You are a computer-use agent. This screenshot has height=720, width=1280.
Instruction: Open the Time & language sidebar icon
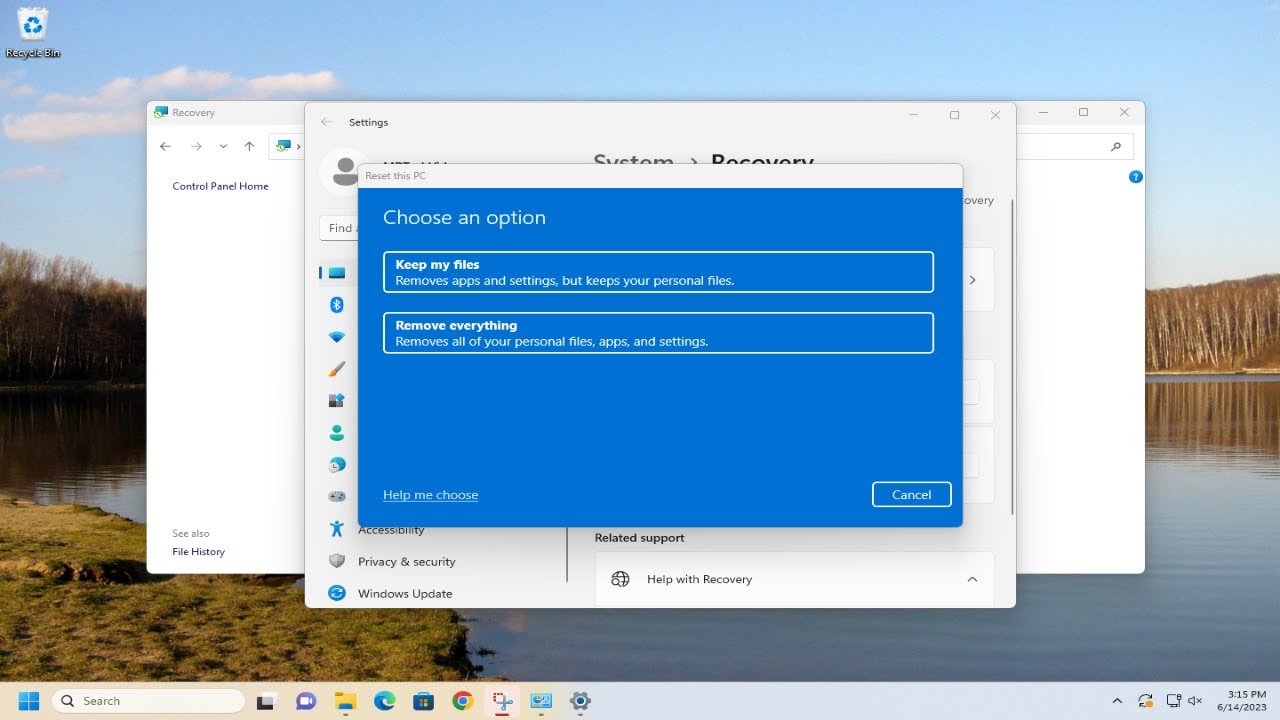coord(337,464)
